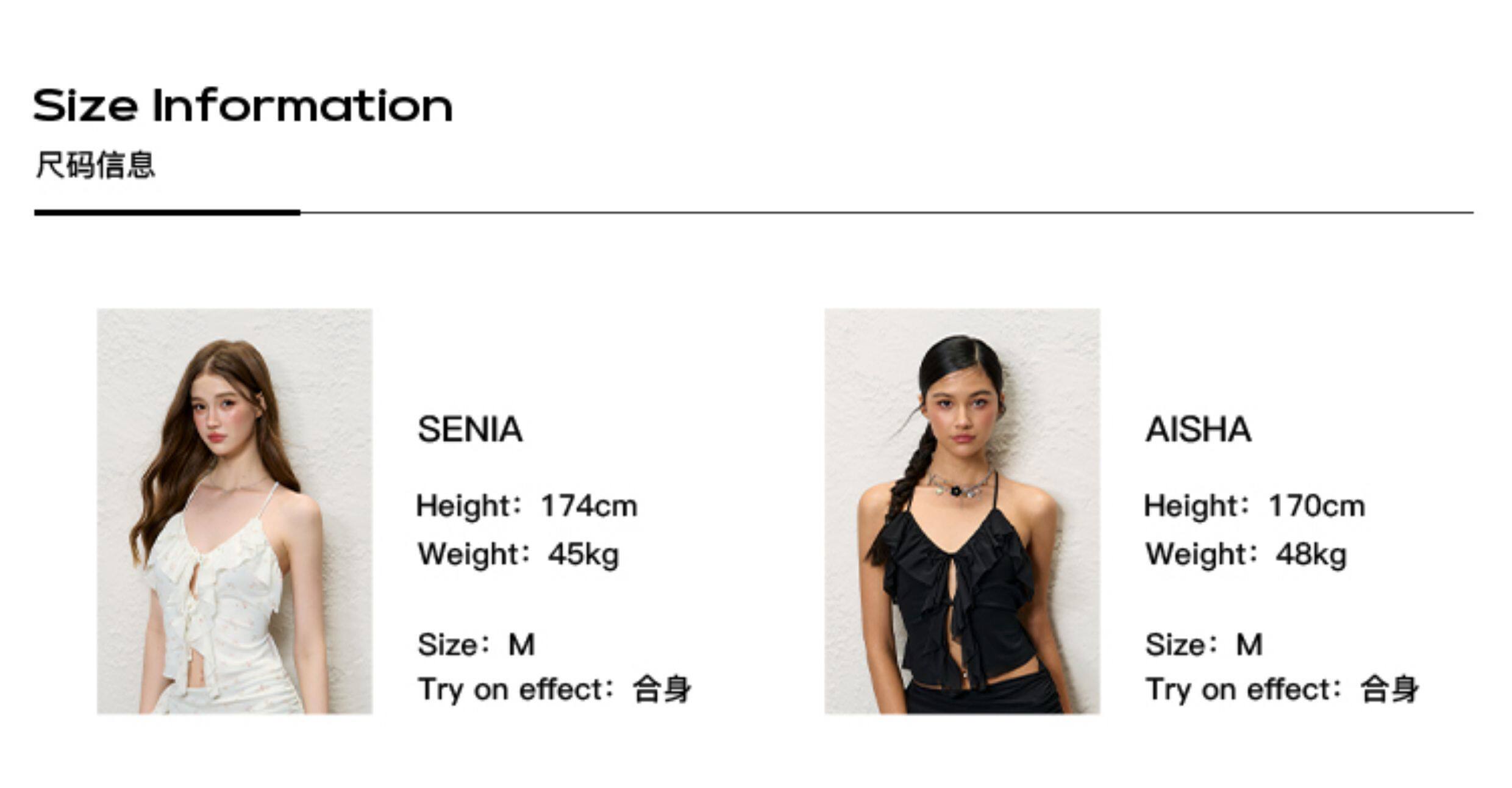Open Senia's model photo in white top
The width and height of the screenshot is (1512, 788).
pyautogui.click(x=234, y=510)
